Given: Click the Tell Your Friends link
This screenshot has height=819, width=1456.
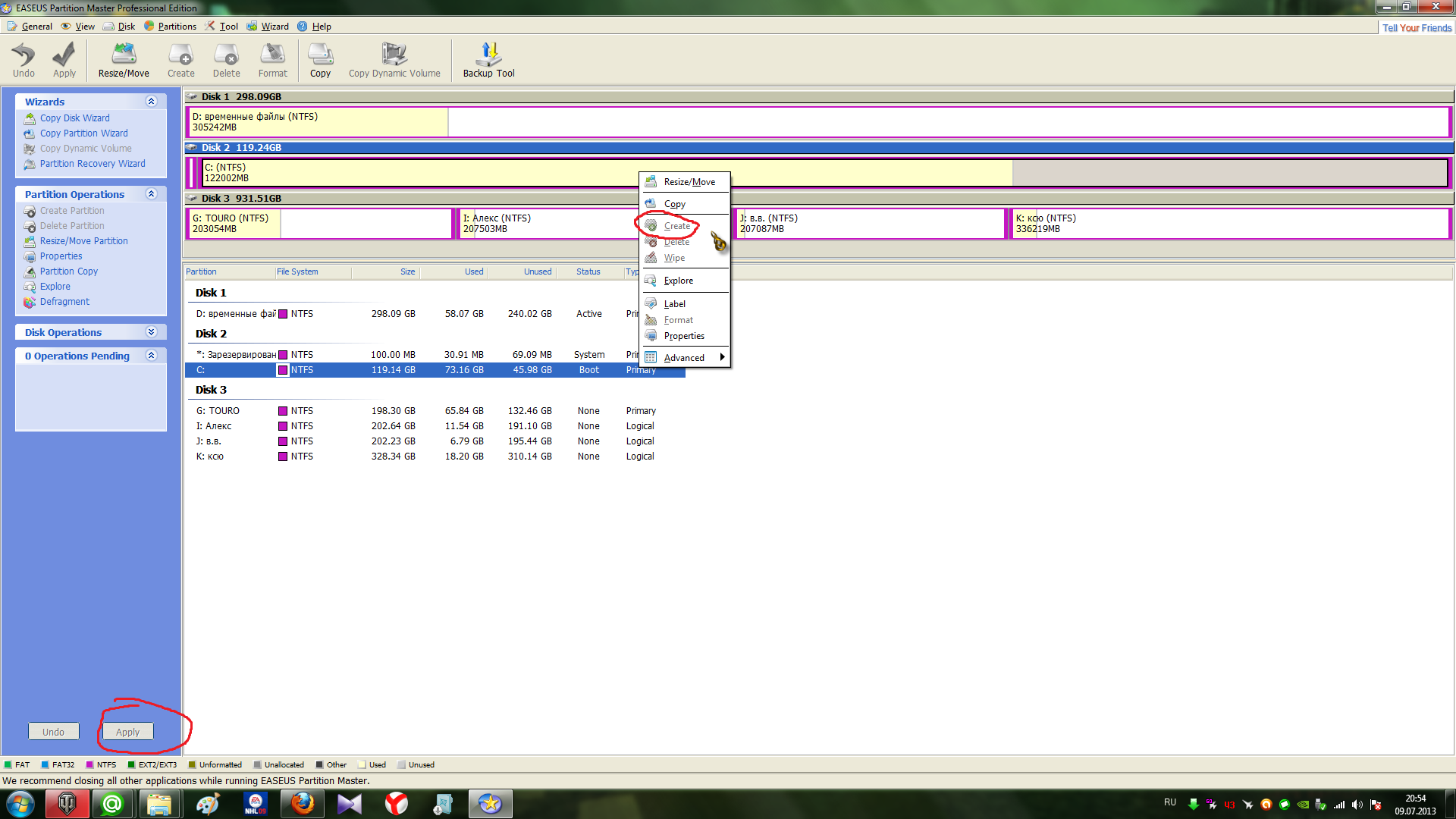Looking at the screenshot, I should [1417, 28].
